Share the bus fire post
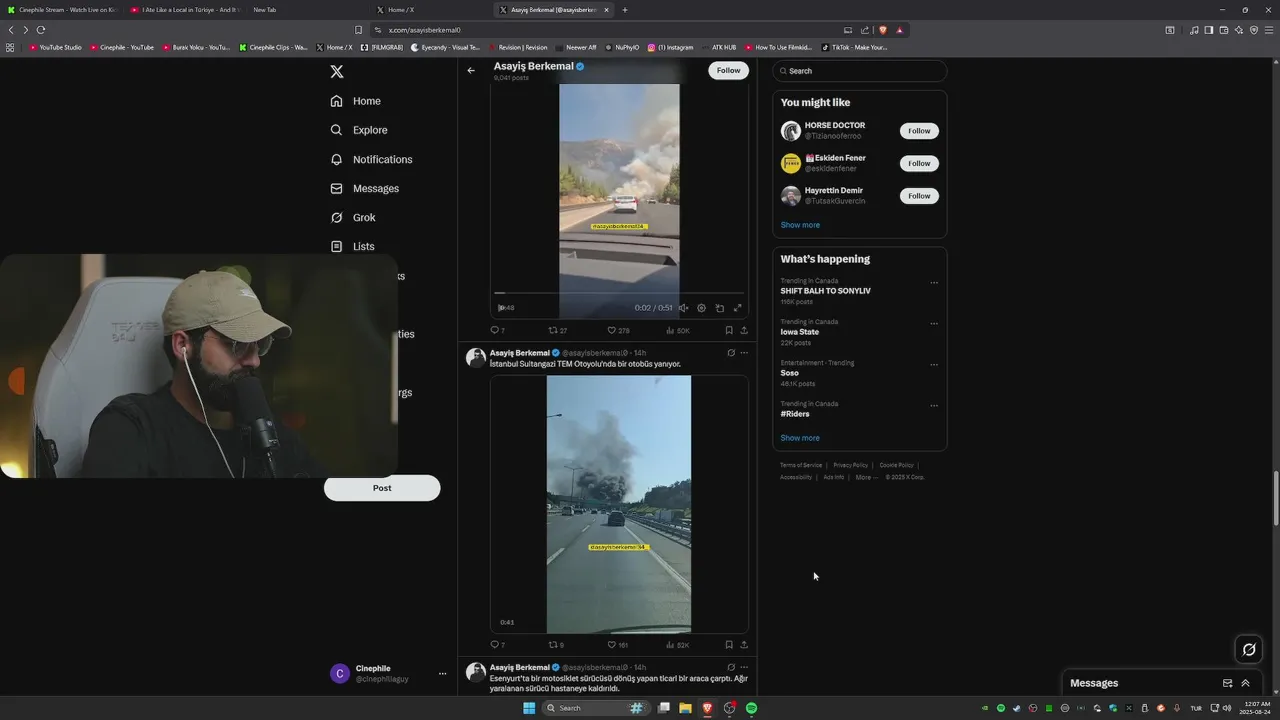The width and height of the screenshot is (1280, 720). (x=744, y=645)
